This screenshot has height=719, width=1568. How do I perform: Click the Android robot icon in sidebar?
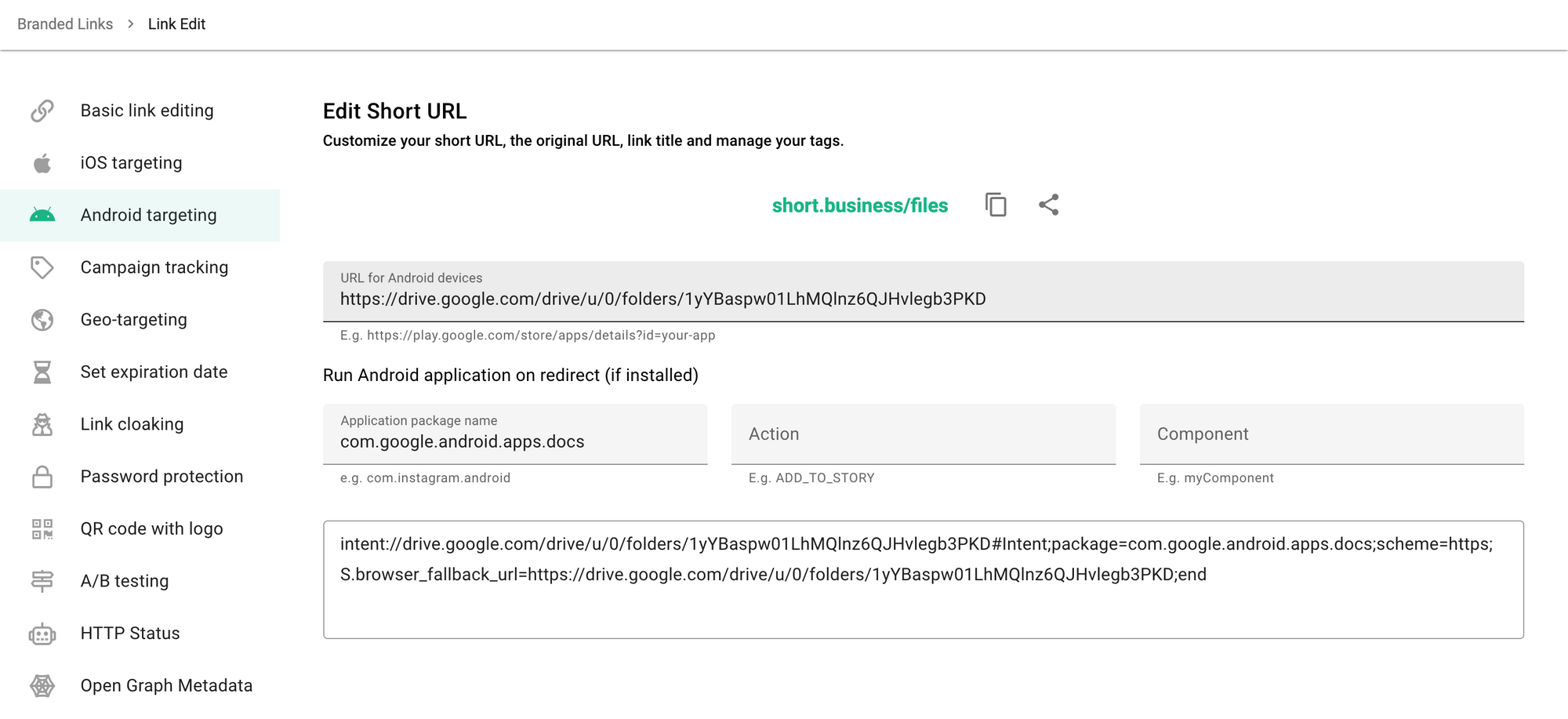pos(42,215)
